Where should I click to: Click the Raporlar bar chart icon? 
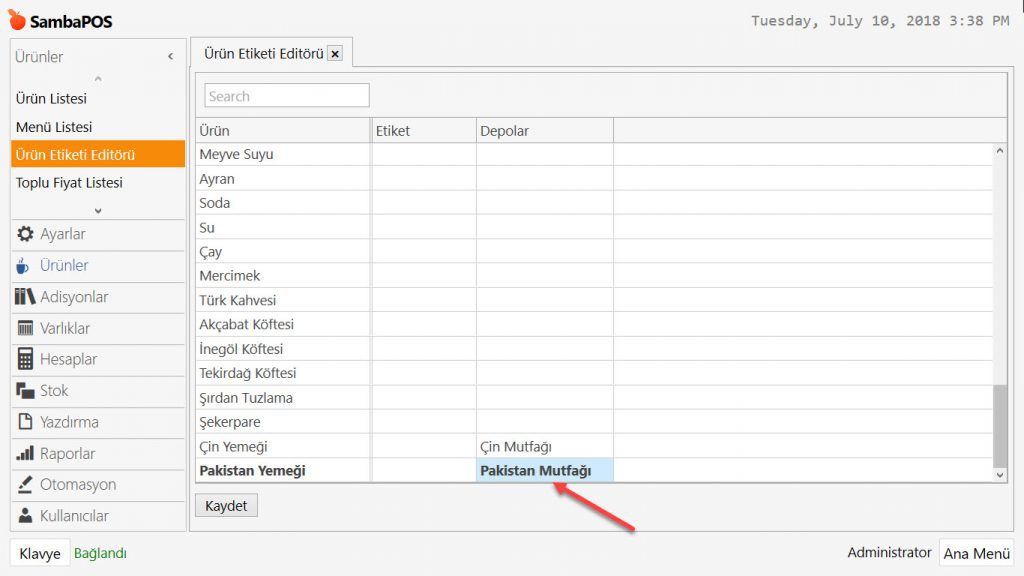(x=25, y=453)
